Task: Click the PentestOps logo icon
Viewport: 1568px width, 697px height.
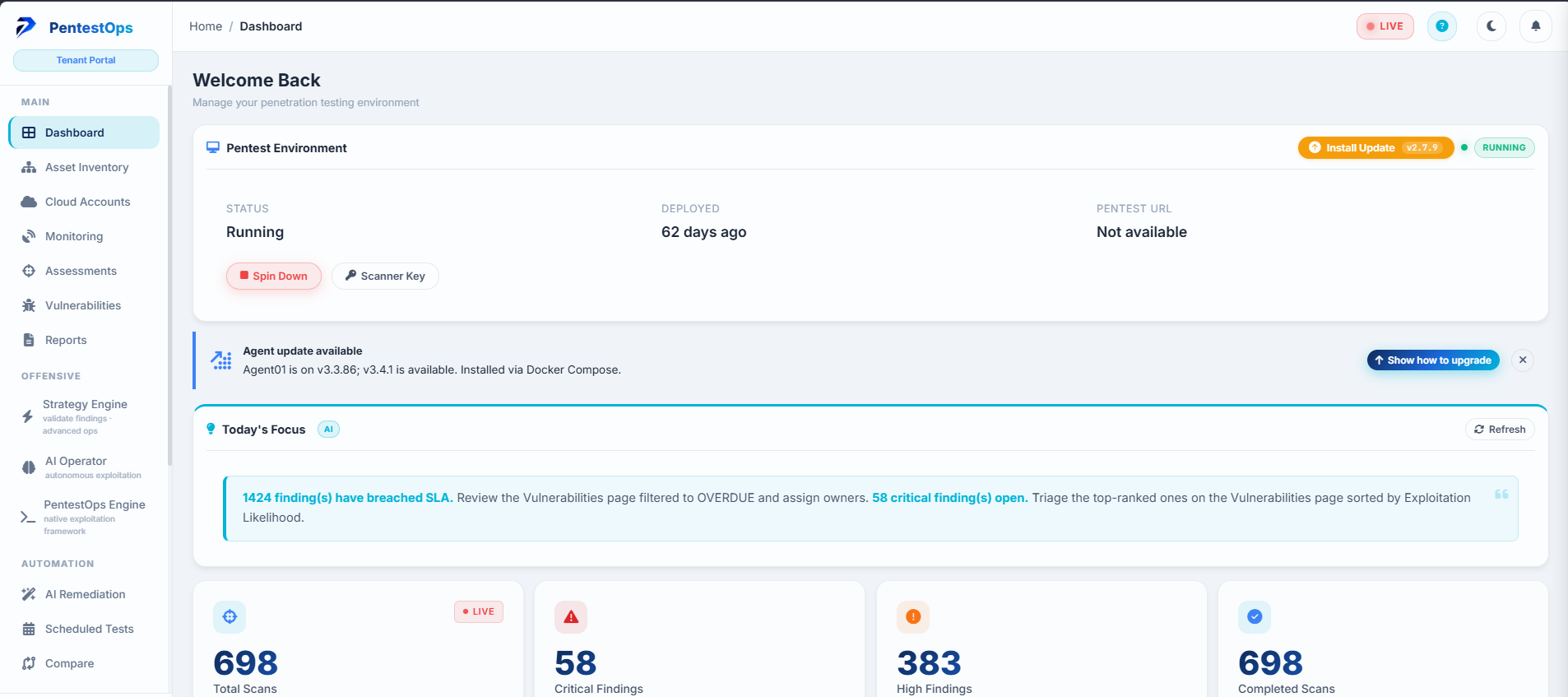Action: 26,27
